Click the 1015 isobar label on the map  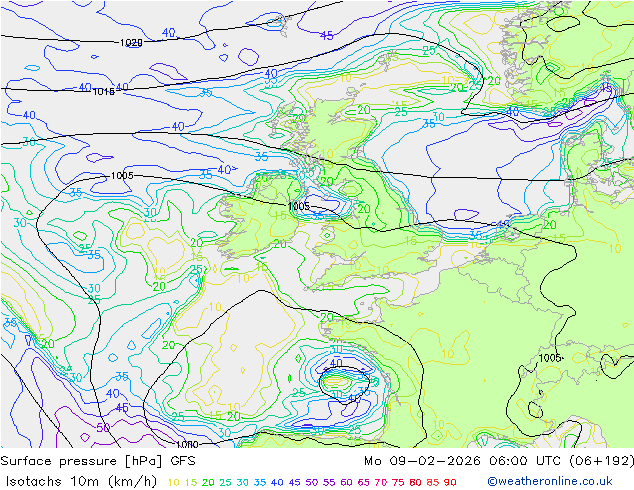coord(104,92)
